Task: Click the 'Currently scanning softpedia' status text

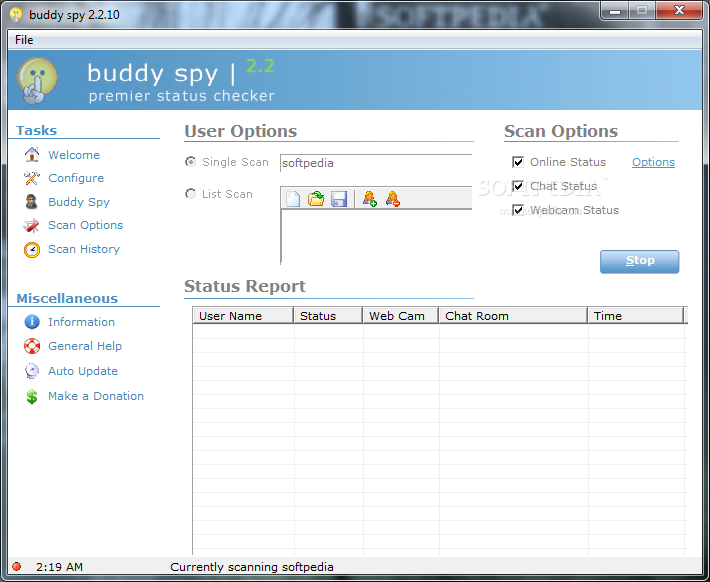Action: (x=252, y=567)
